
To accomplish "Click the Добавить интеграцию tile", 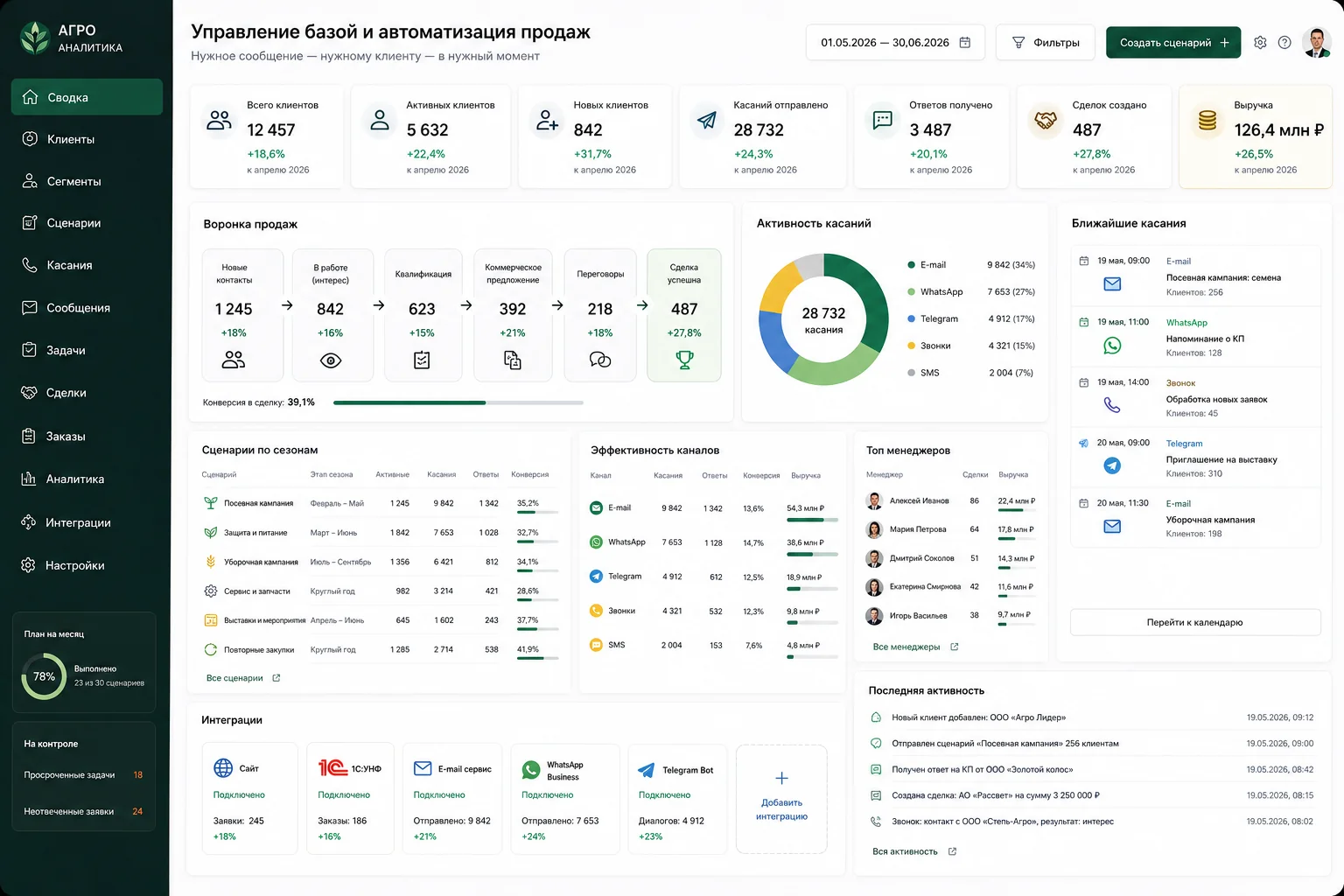I will tap(781, 799).
